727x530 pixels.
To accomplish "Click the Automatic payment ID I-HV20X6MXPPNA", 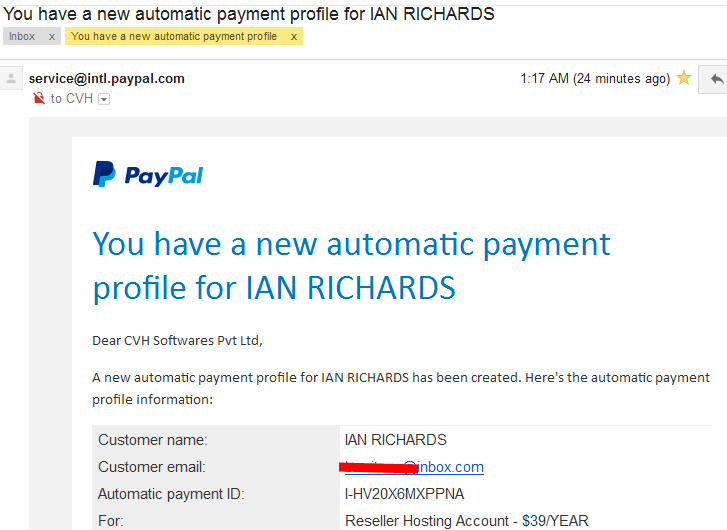I will pyautogui.click(x=404, y=494).
